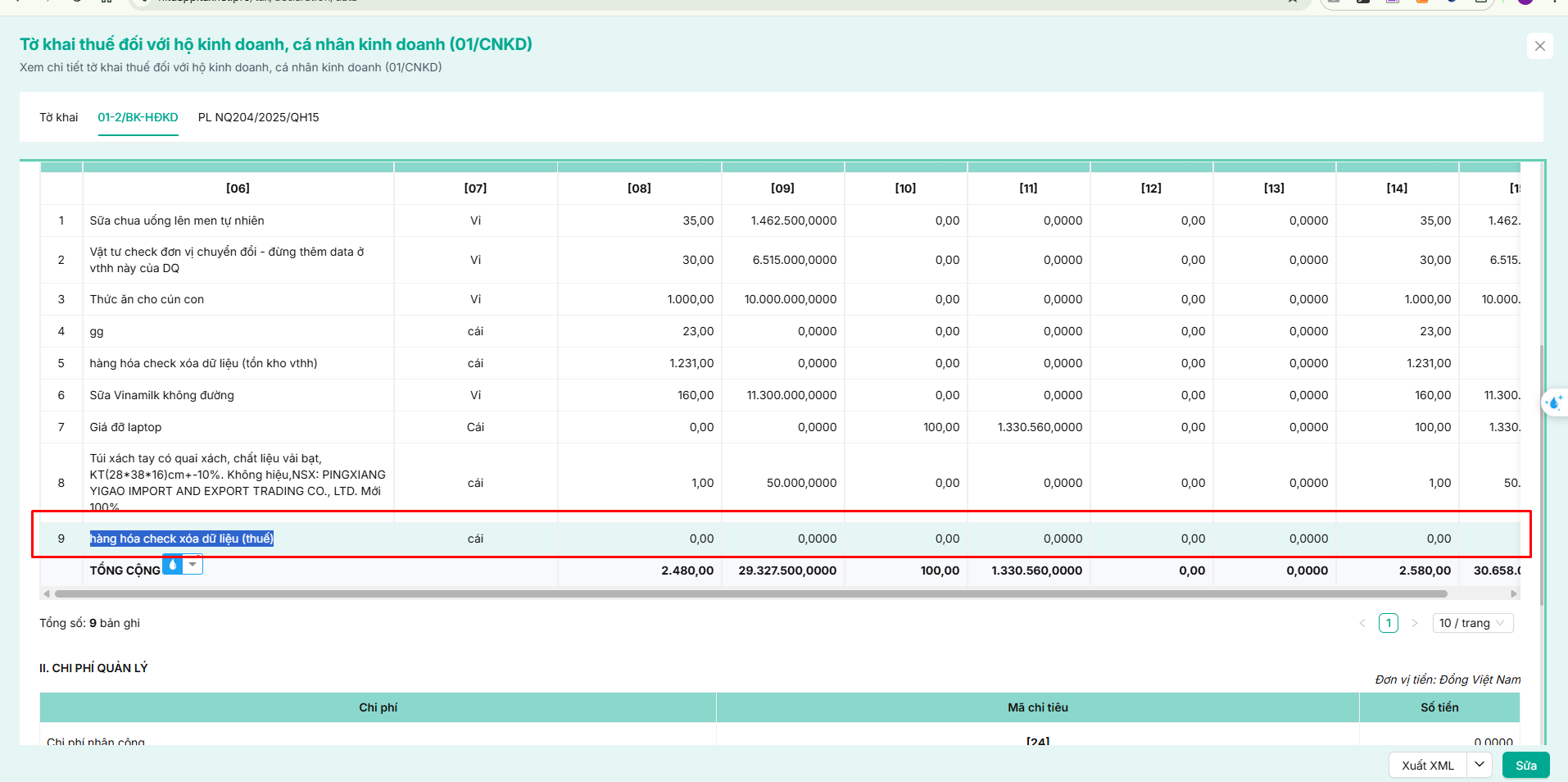
Task: Select page 1 in pagination
Action: 1388,623
